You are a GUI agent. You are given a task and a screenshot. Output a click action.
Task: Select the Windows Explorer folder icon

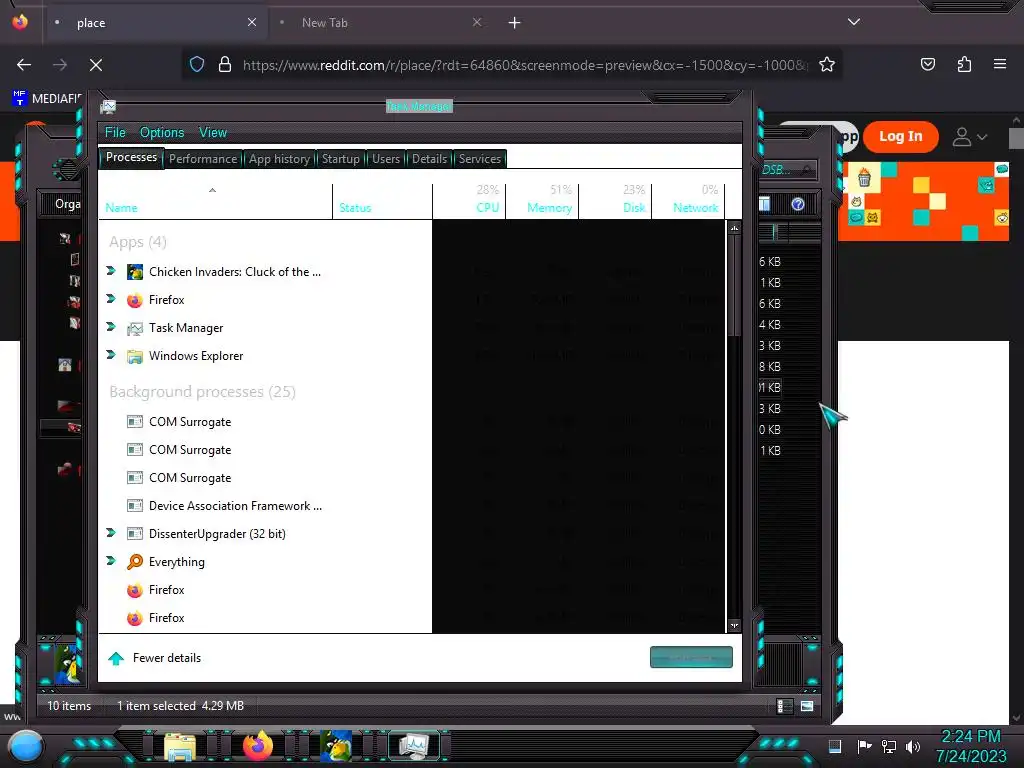pos(135,356)
